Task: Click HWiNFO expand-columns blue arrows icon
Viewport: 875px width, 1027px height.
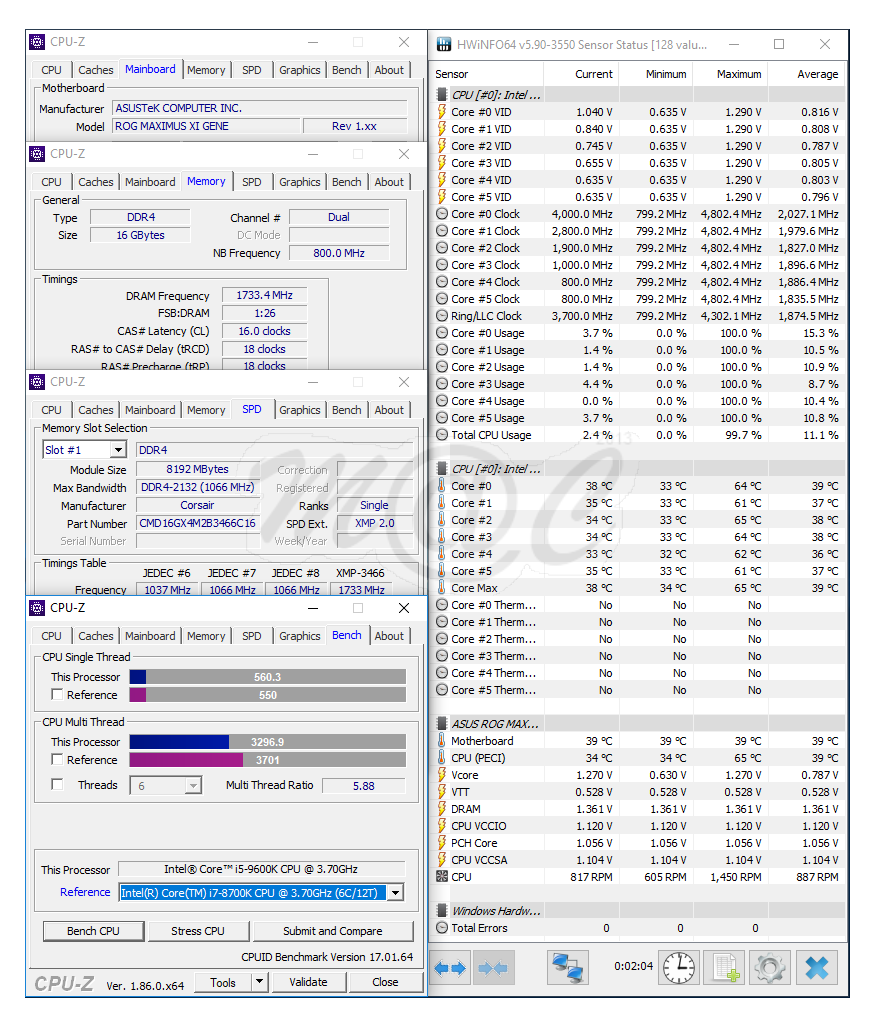Action: 450,967
